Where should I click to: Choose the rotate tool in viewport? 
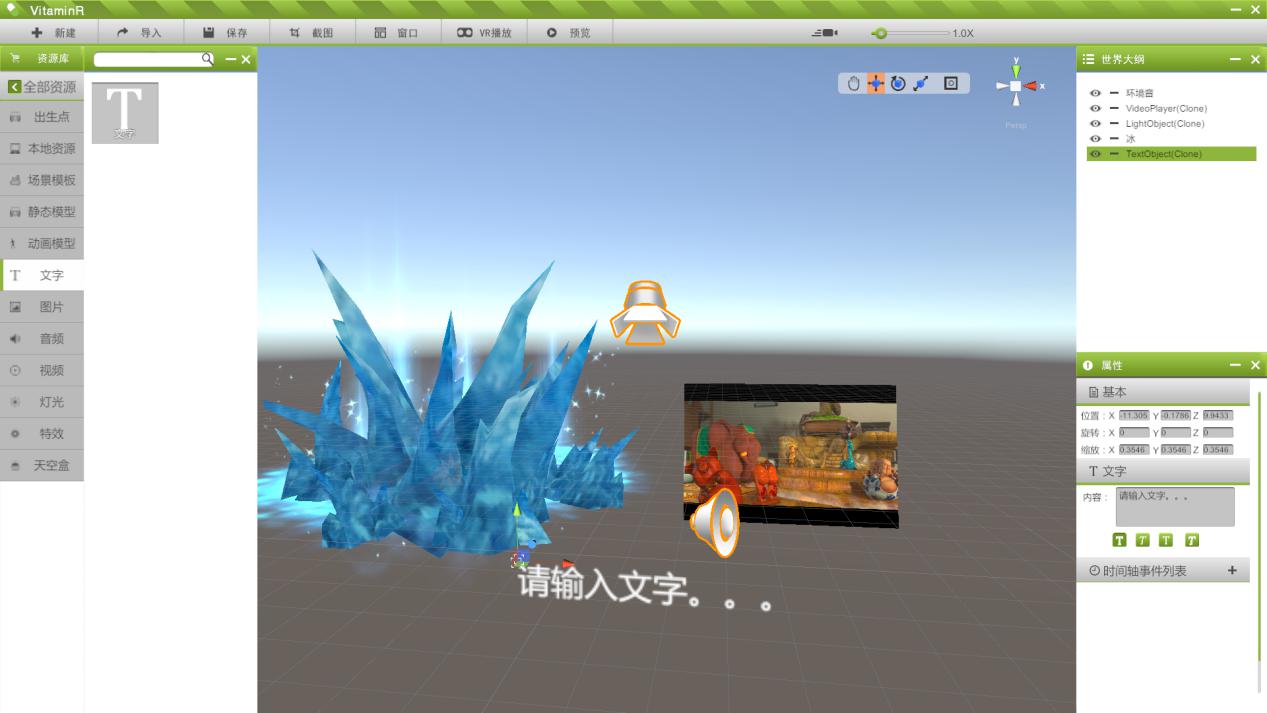898,84
